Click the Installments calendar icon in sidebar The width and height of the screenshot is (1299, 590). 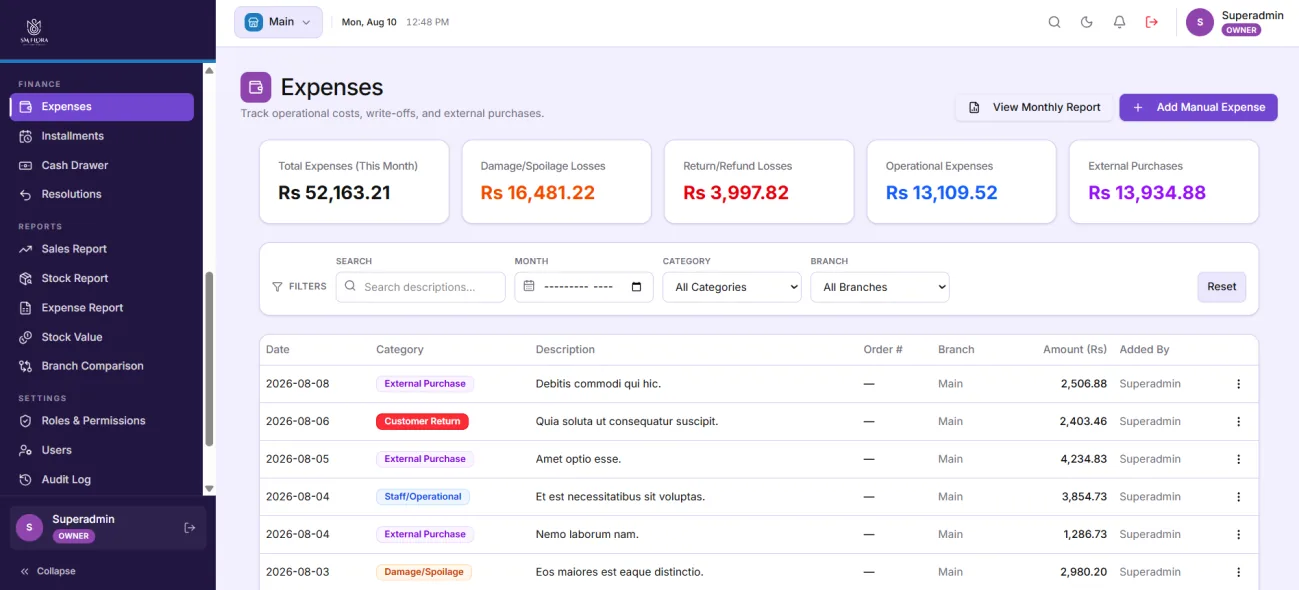pos(25,136)
